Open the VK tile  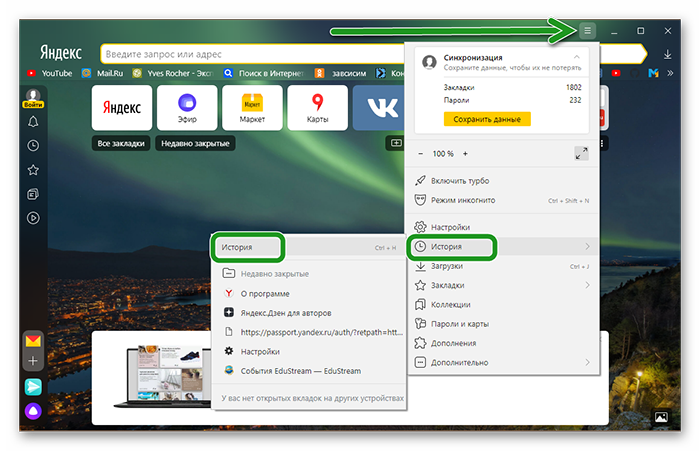379,108
